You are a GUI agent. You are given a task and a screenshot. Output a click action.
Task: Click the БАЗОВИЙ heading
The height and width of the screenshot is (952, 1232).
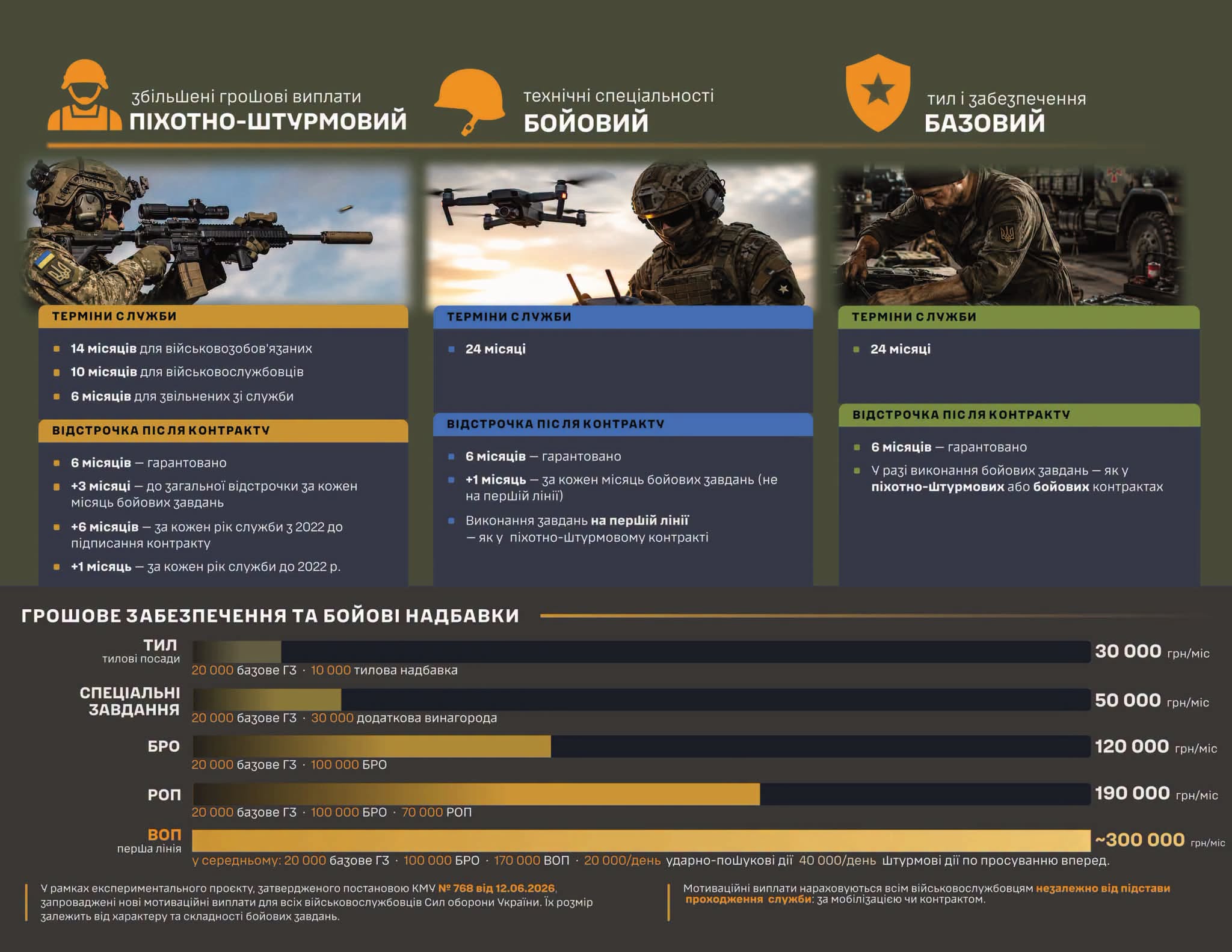[x=985, y=123]
